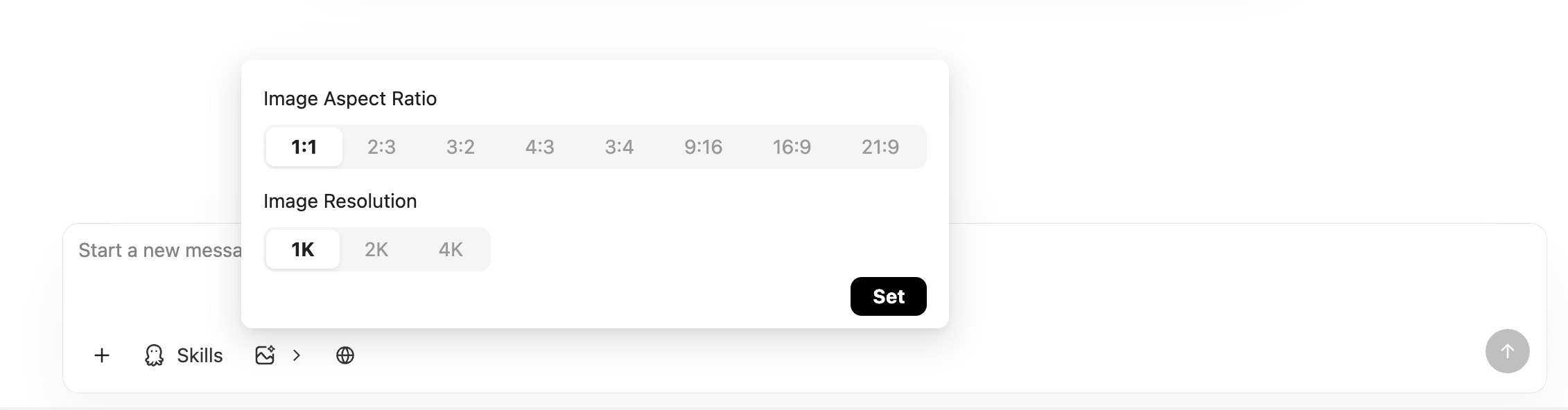The height and width of the screenshot is (410, 1568).
Task: Choose the 2:3 aspect ratio
Action: tap(381, 147)
